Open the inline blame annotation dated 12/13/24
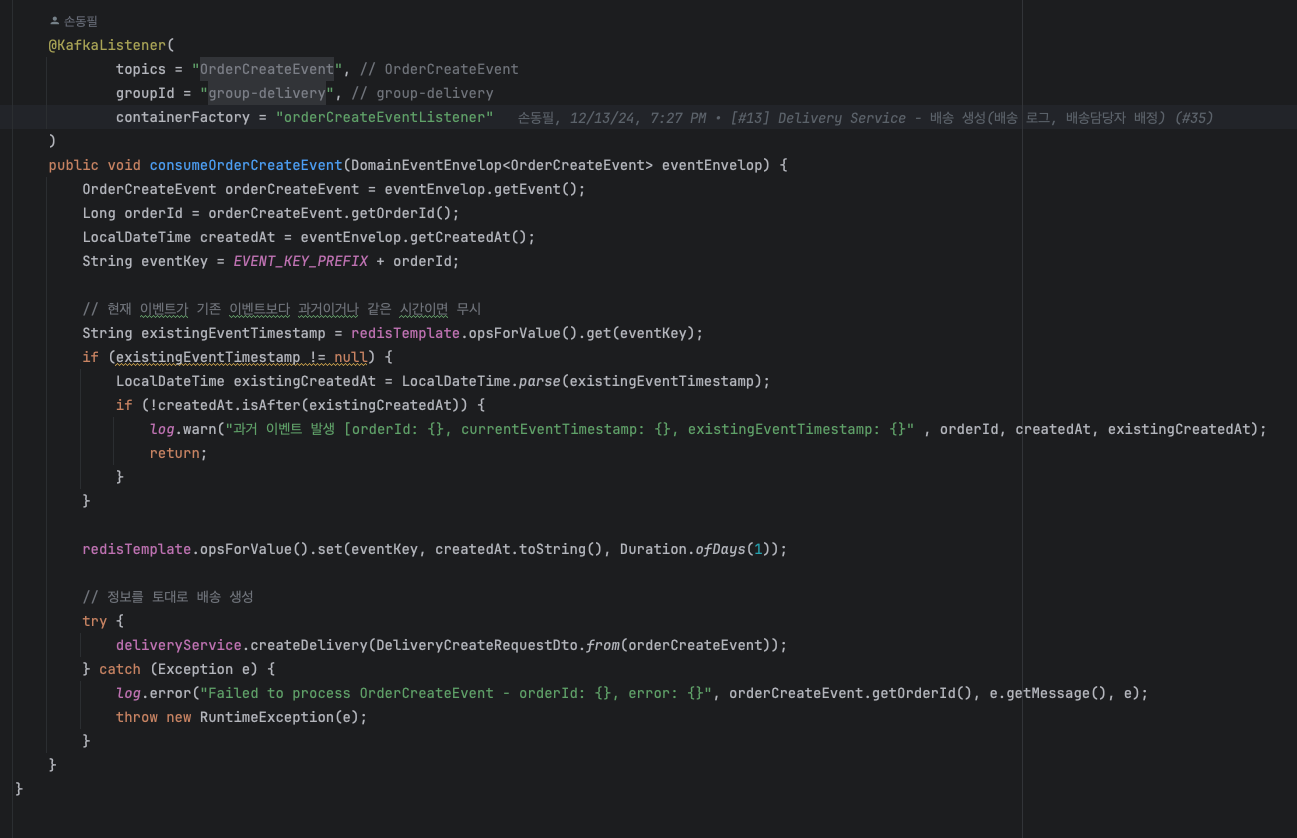This screenshot has width=1297, height=838. 865,118
